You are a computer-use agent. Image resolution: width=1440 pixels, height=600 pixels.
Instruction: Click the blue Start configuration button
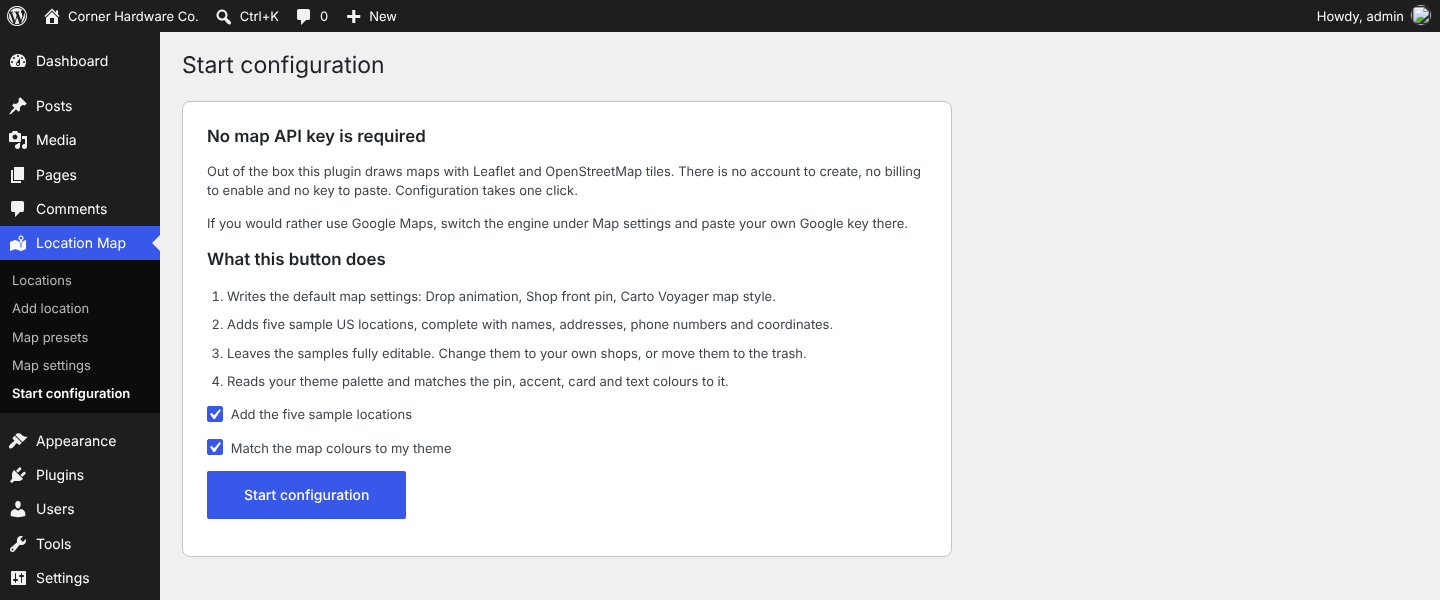tap(306, 495)
